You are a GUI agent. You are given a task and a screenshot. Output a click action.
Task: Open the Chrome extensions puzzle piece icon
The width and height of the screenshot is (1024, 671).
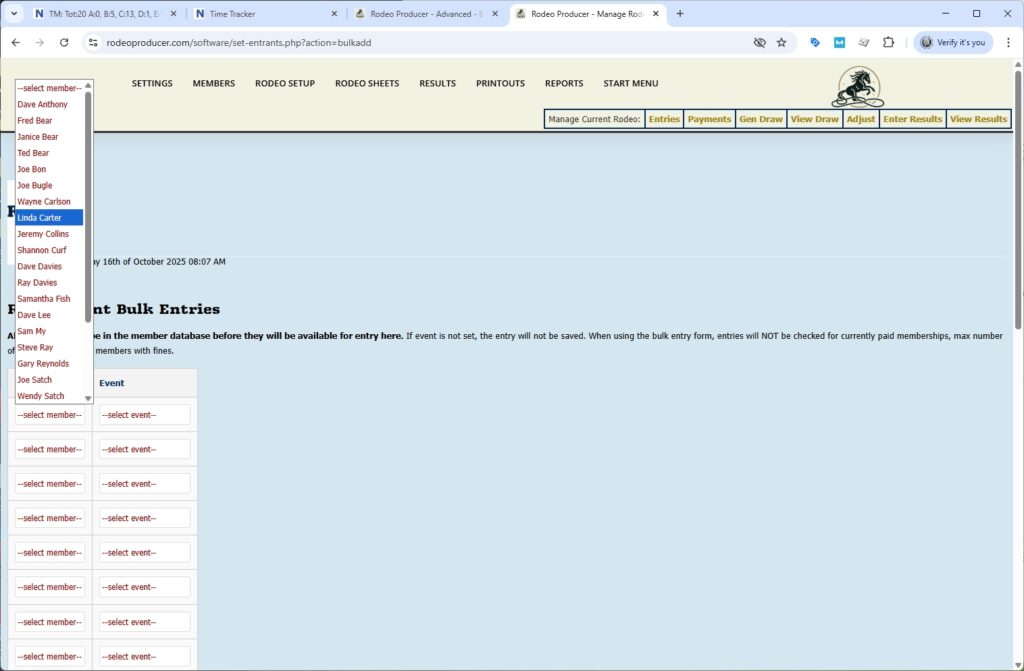tap(887, 42)
